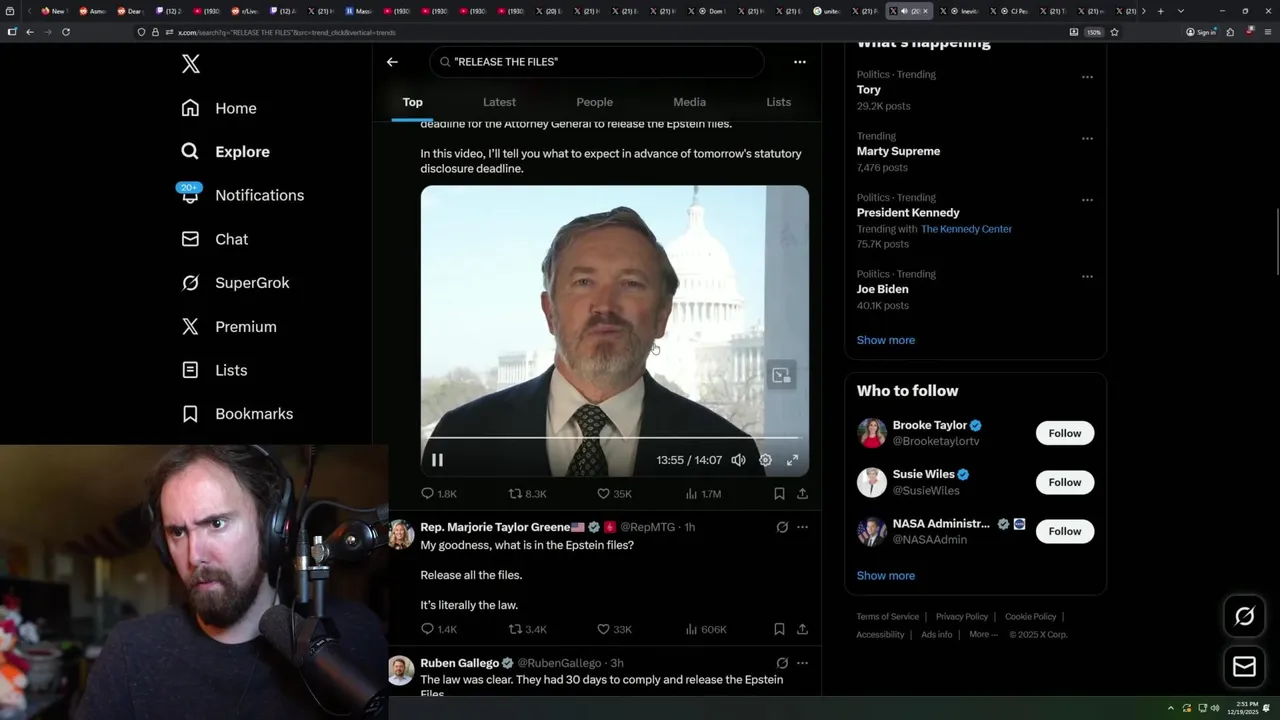Open the Privacy Policy link
Screen dimensions: 1280x720
962,617
